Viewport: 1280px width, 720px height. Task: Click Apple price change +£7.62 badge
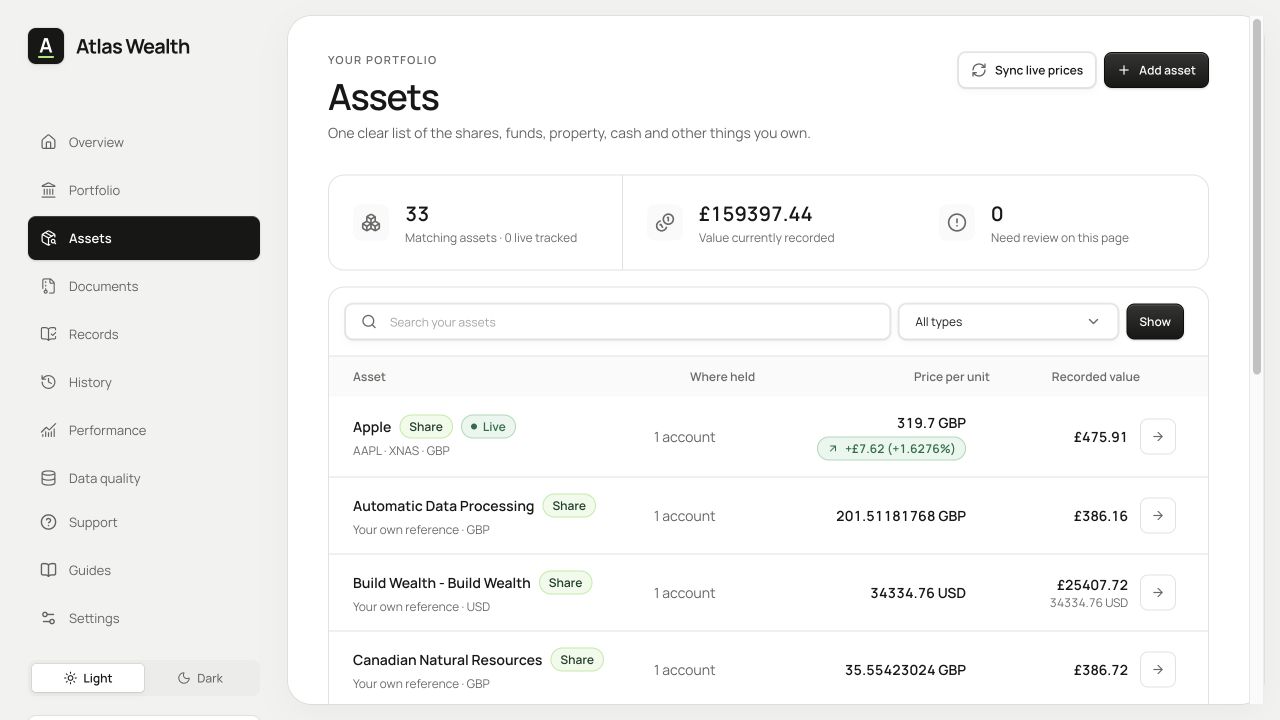pyautogui.click(x=891, y=449)
